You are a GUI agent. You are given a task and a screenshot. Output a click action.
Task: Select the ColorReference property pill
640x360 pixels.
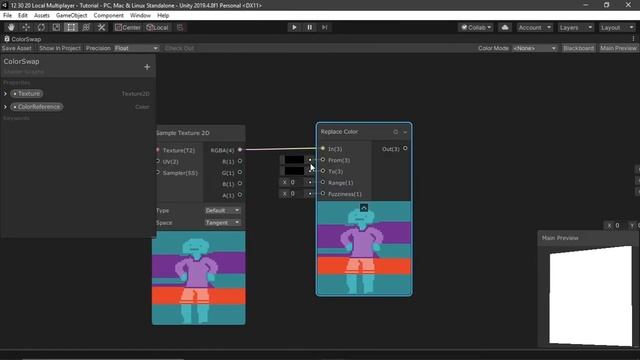click(x=37, y=107)
